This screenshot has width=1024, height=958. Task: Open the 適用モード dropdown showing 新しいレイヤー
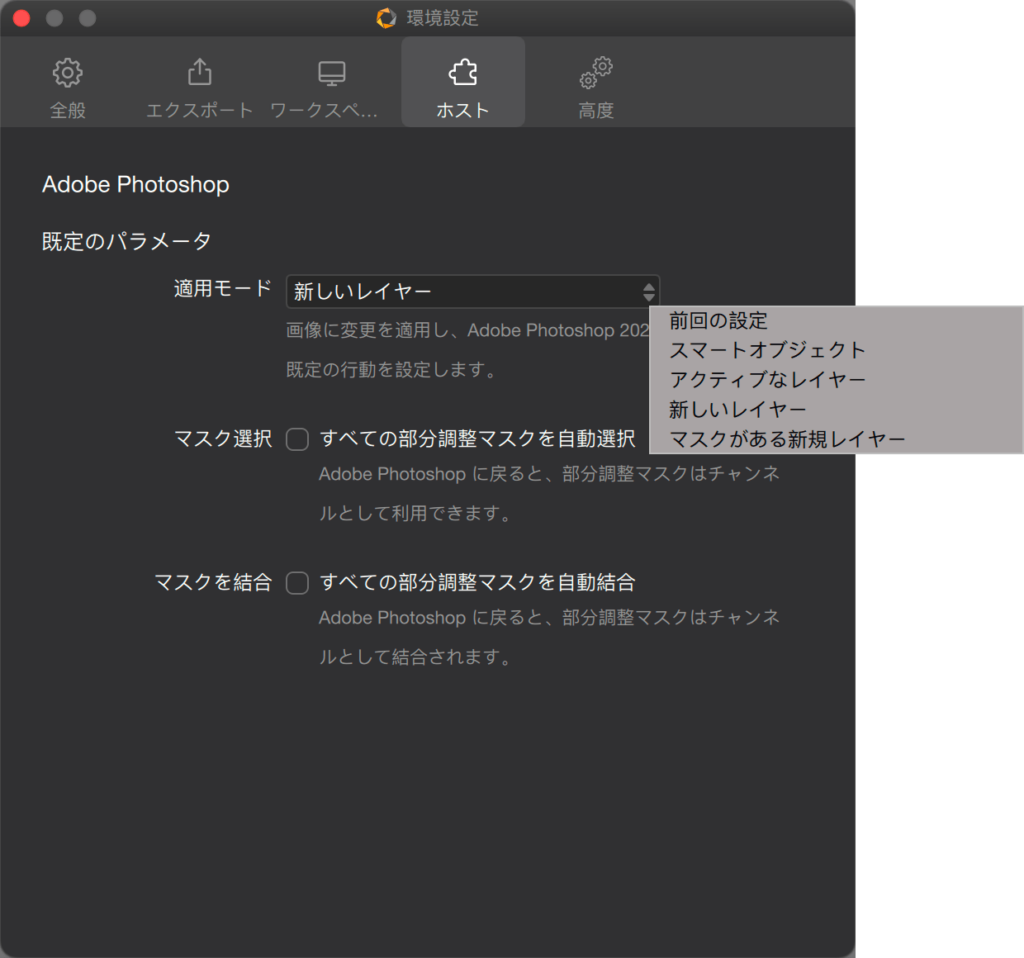pyautogui.click(x=473, y=291)
